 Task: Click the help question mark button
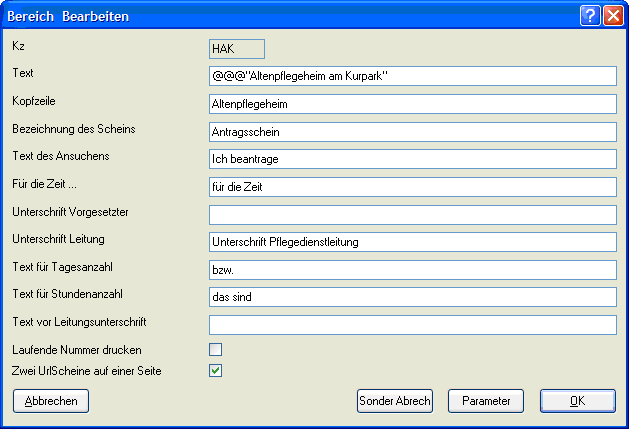(x=590, y=15)
